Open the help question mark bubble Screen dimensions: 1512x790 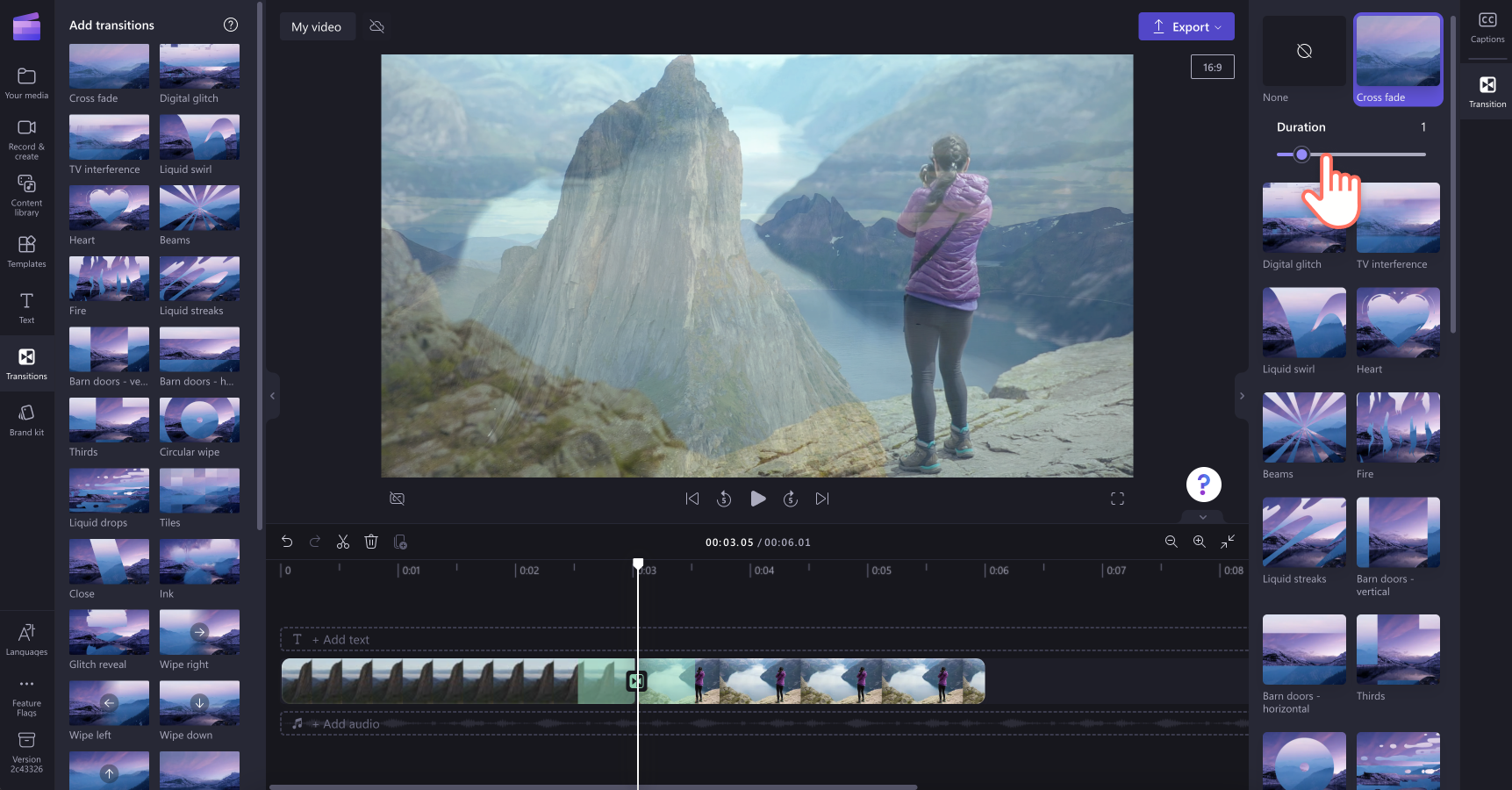pos(1204,485)
